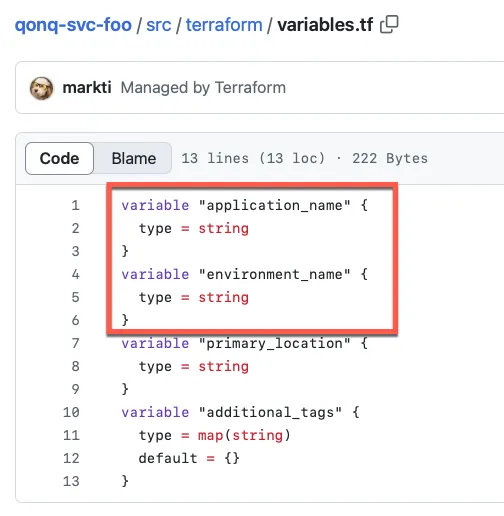Click the "additional_tags" variable text
This screenshot has width=504, height=516.
[x=270, y=412]
